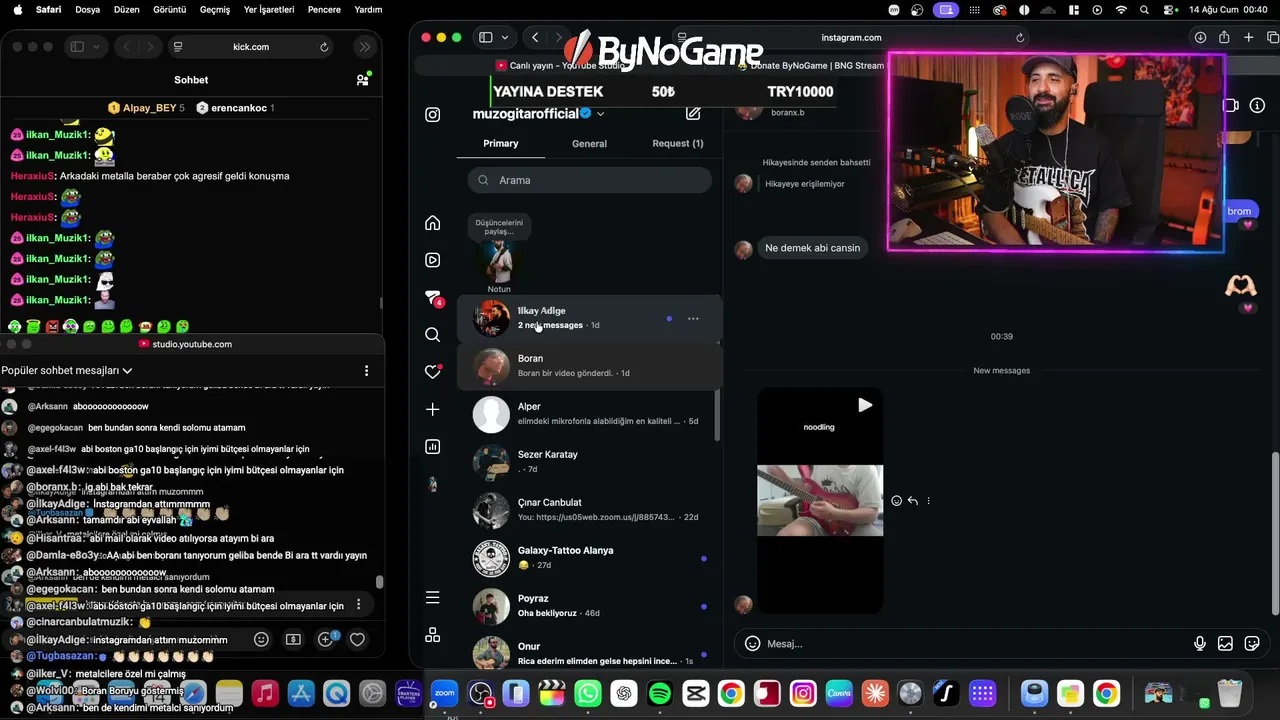1280x720 pixels.
Task: Open the Dosya menu in the menu bar
Action: click(87, 9)
